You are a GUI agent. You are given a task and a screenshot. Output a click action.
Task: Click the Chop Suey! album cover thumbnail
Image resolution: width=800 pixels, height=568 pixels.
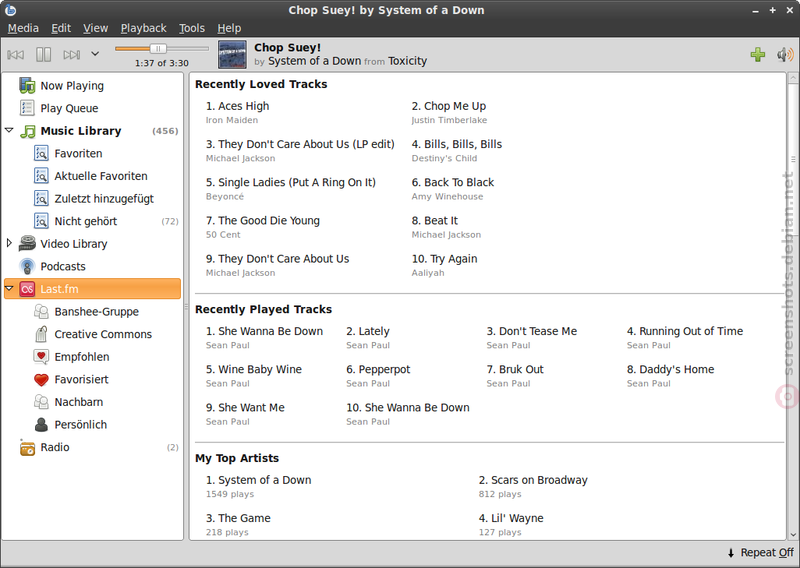233,54
